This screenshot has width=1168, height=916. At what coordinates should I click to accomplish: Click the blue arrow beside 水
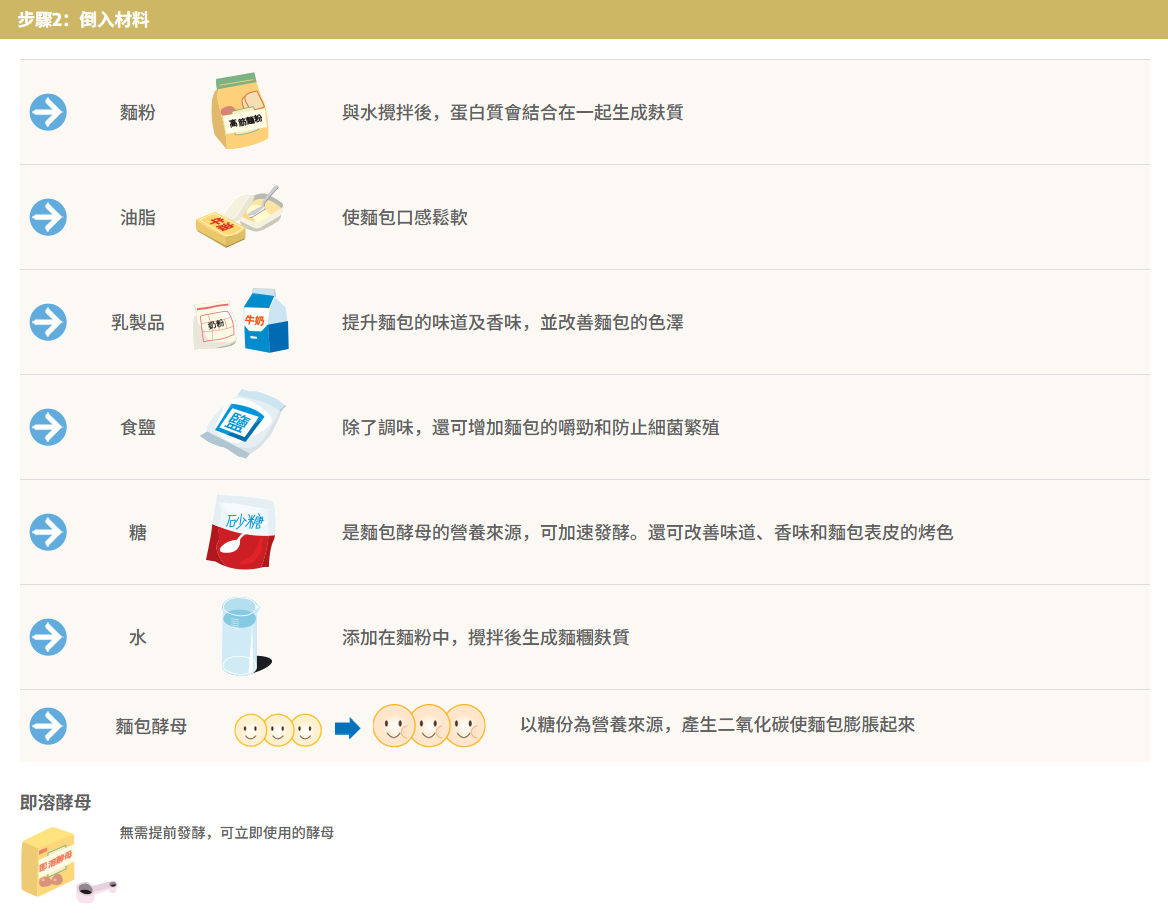click(48, 637)
